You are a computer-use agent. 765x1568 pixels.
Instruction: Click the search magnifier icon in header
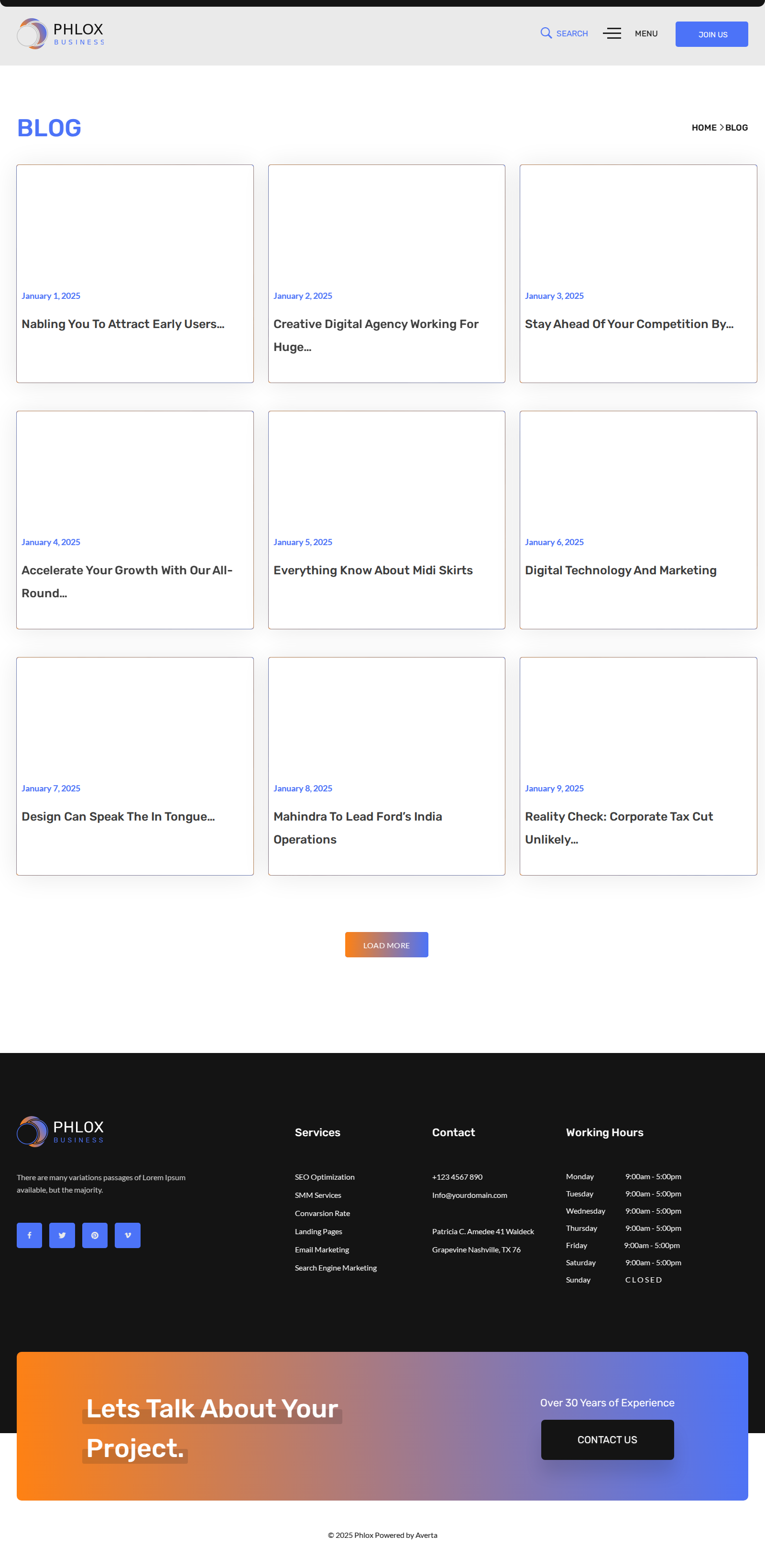[546, 33]
